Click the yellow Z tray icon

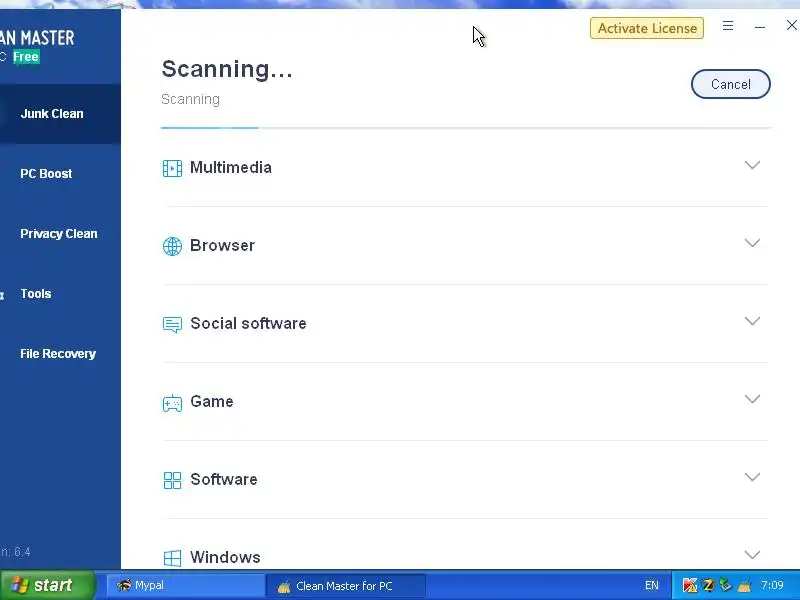pos(708,585)
